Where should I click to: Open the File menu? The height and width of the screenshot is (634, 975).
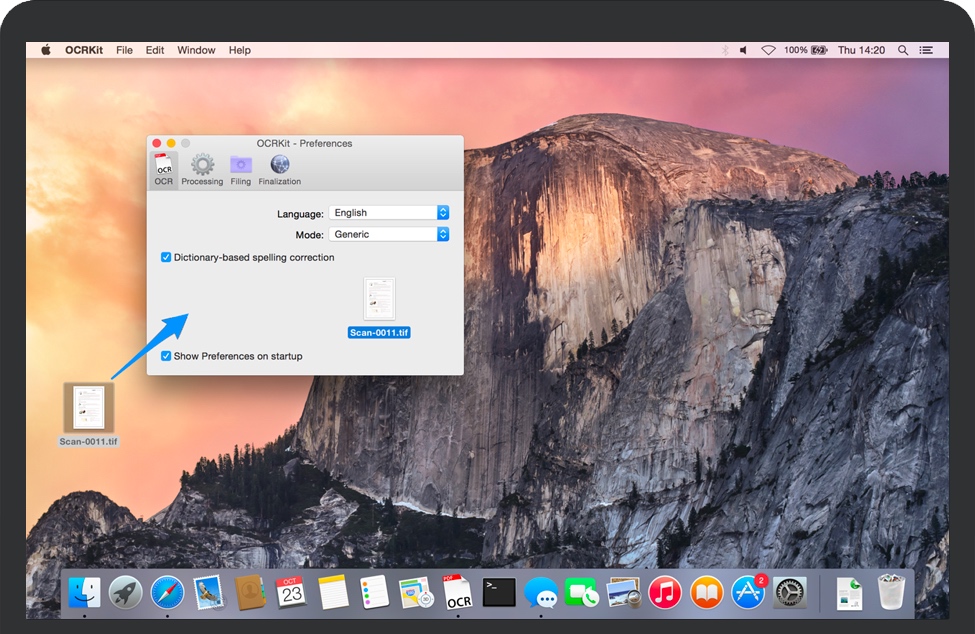[x=124, y=50]
